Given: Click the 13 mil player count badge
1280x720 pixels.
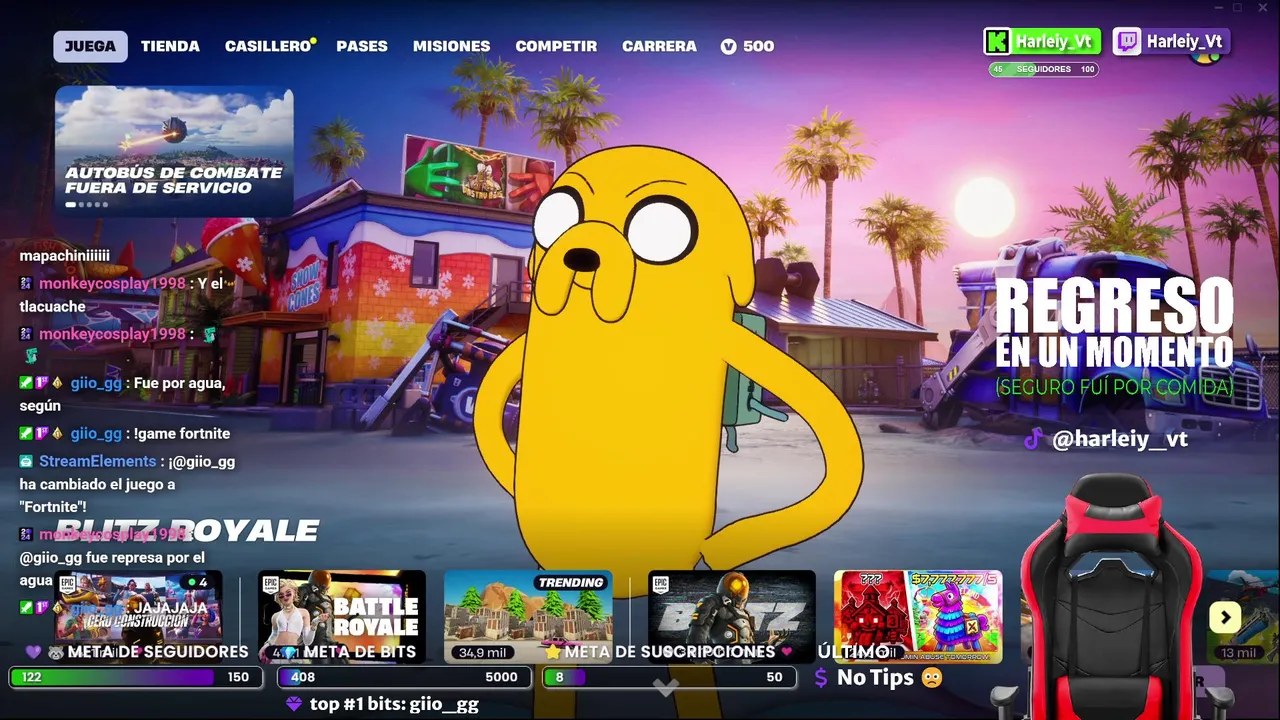Looking at the screenshot, I should pos(1238,652).
